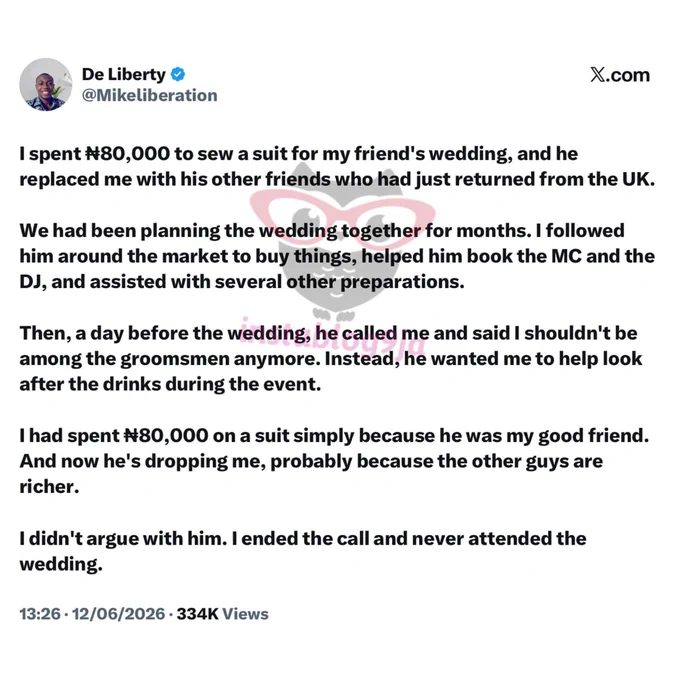The width and height of the screenshot is (680, 680).
Task: Click the line "after the drinks during the event."
Action: (170, 384)
